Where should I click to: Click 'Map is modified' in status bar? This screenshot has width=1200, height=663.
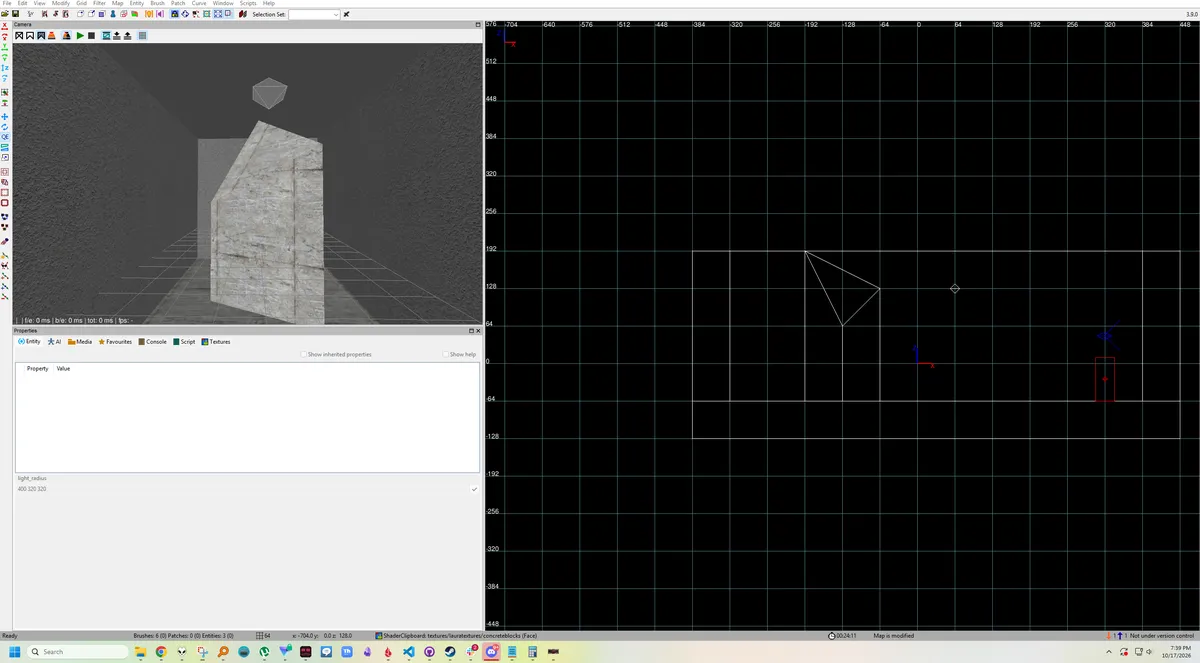point(894,636)
